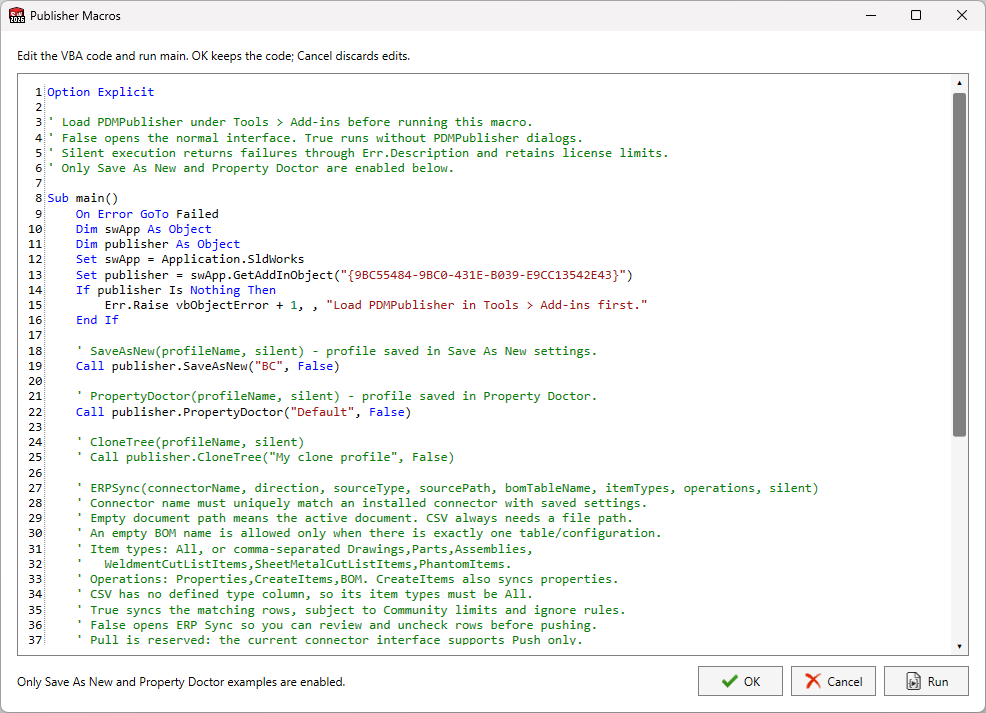Click the Cancel button with red X
The image size is (986, 713).
click(x=833, y=681)
